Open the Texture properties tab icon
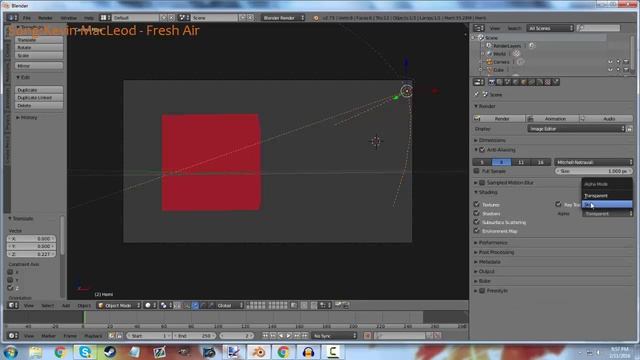This screenshot has height=360, width=640. point(548,82)
